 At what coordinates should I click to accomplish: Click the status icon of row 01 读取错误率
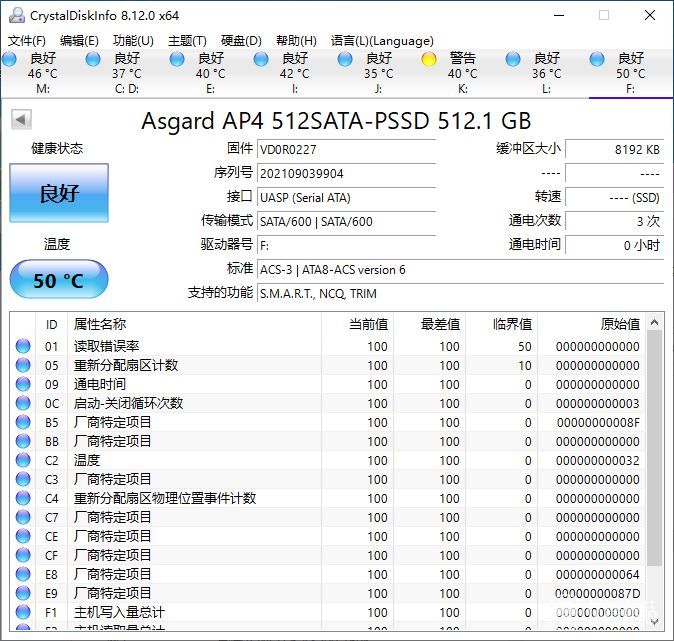(x=23, y=346)
